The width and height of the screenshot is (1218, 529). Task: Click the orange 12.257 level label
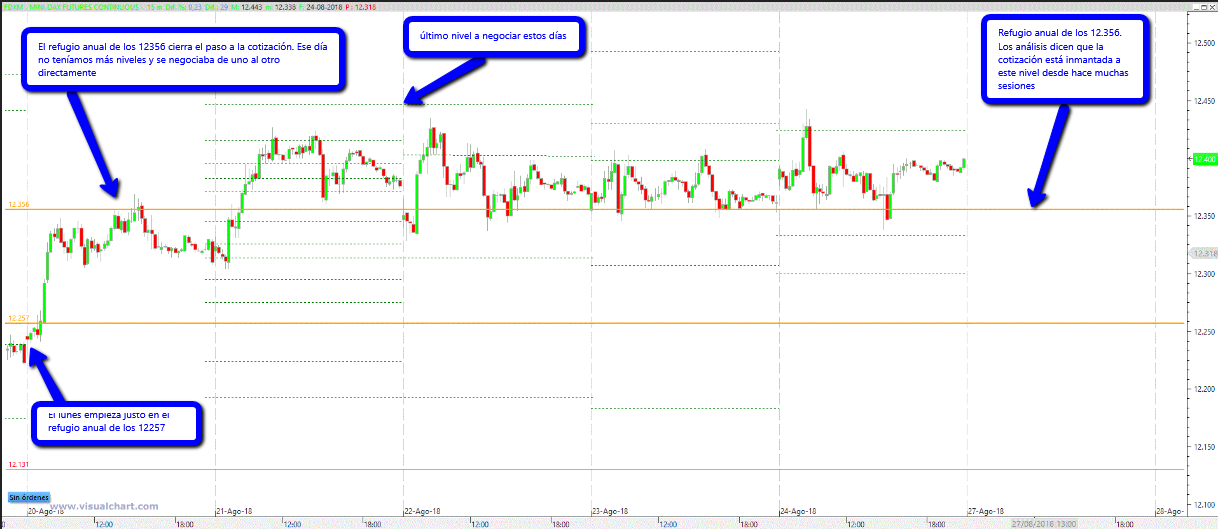click(19, 318)
